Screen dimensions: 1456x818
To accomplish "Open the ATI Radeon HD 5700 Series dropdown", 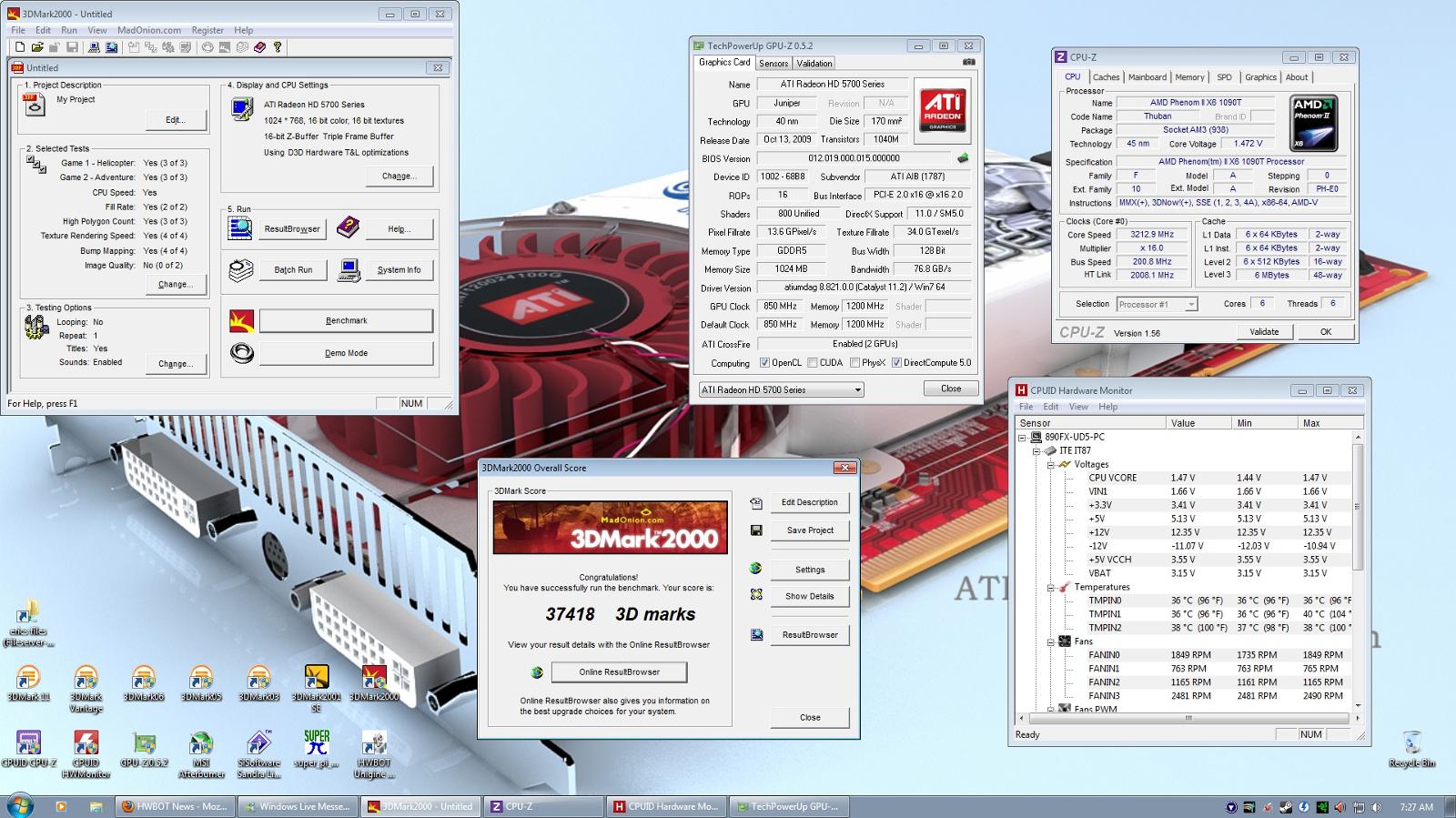I will (x=780, y=389).
